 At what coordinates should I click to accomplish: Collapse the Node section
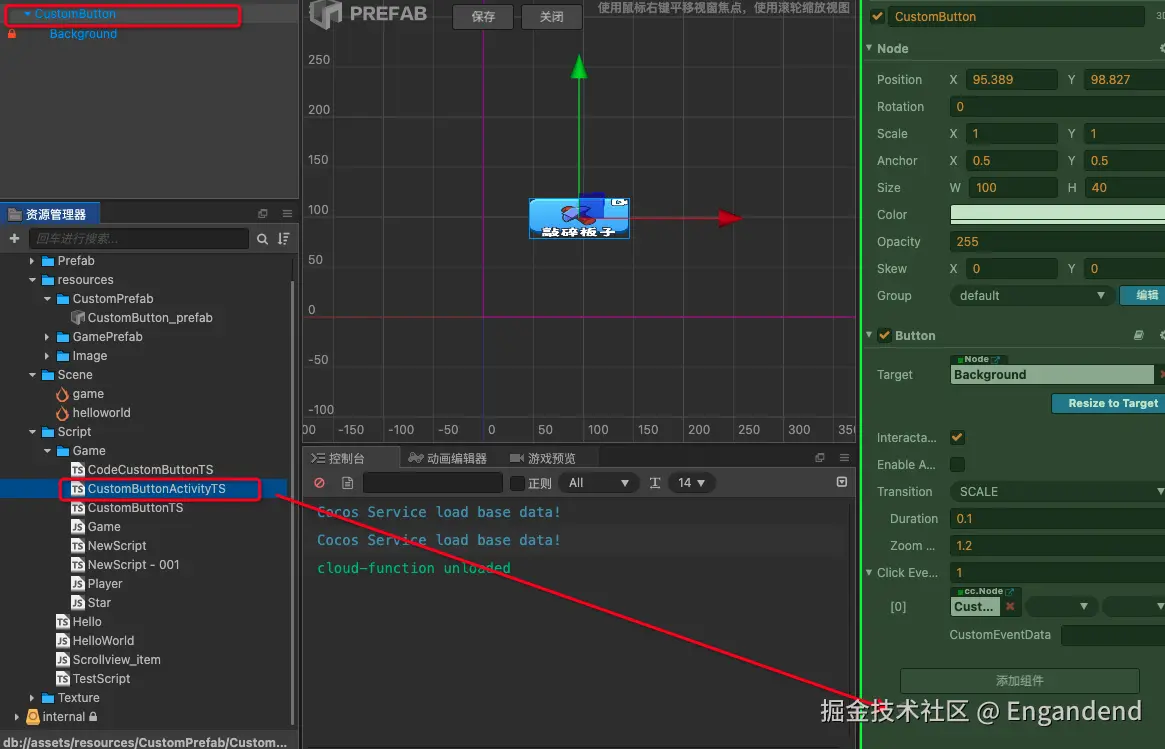coord(869,48)
